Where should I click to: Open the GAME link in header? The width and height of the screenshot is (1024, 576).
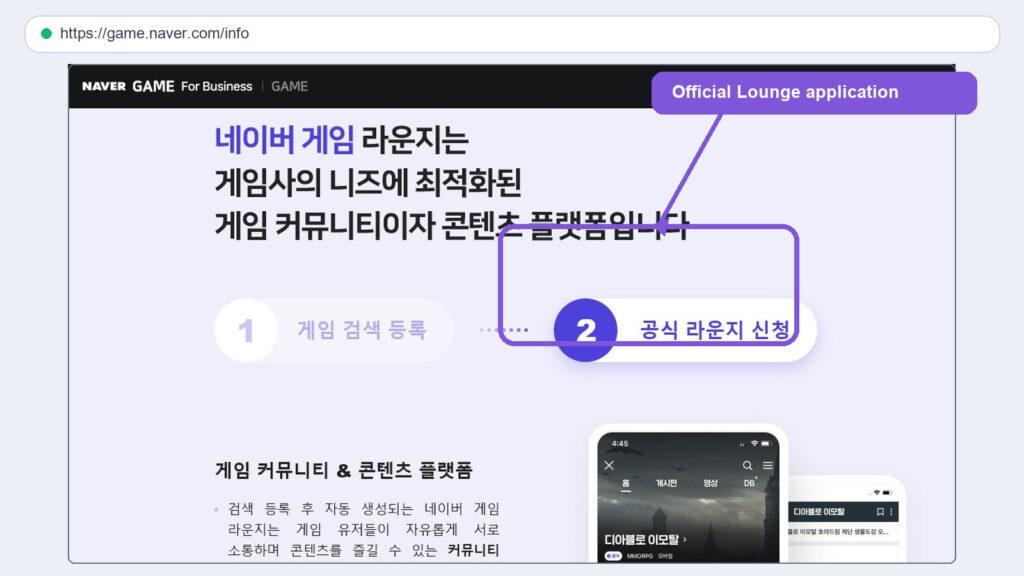click(289, 86)
